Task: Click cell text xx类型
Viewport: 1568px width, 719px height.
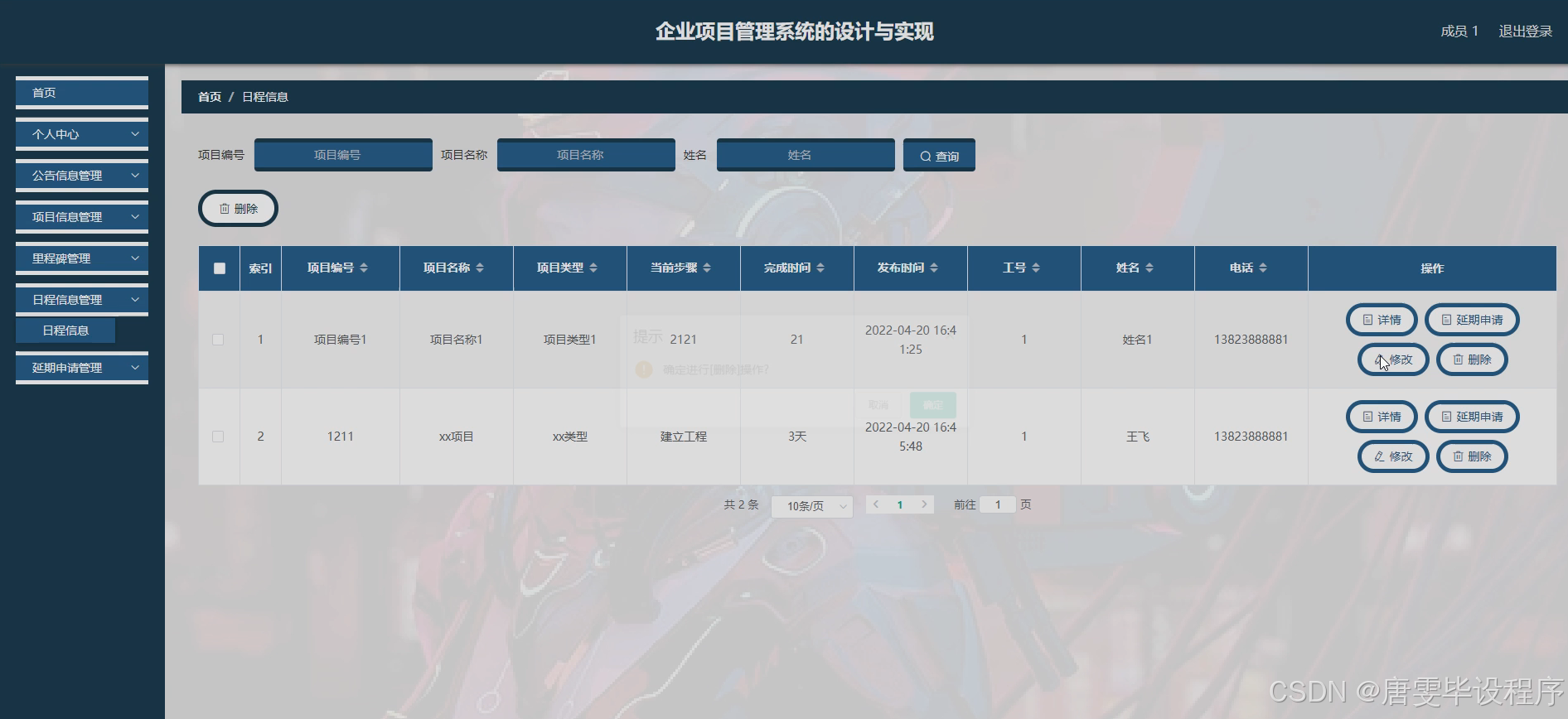Action: pos(570,437)
